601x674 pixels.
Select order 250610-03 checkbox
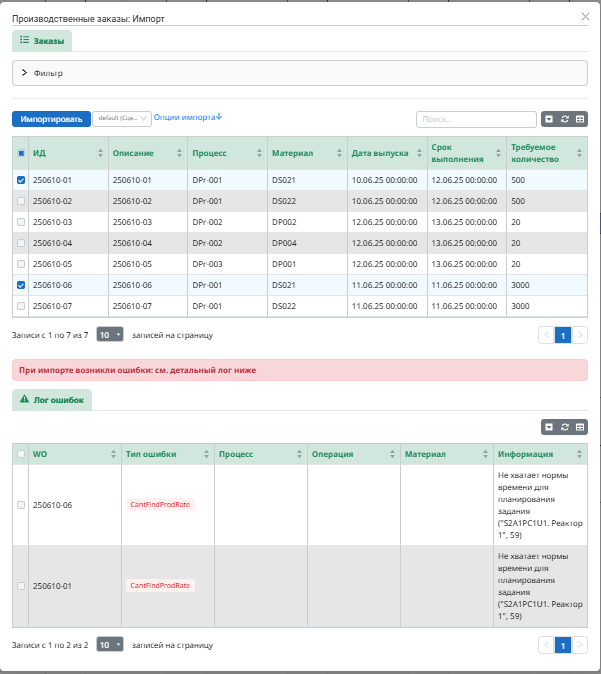pyautogui.click(x=22, y=222)
